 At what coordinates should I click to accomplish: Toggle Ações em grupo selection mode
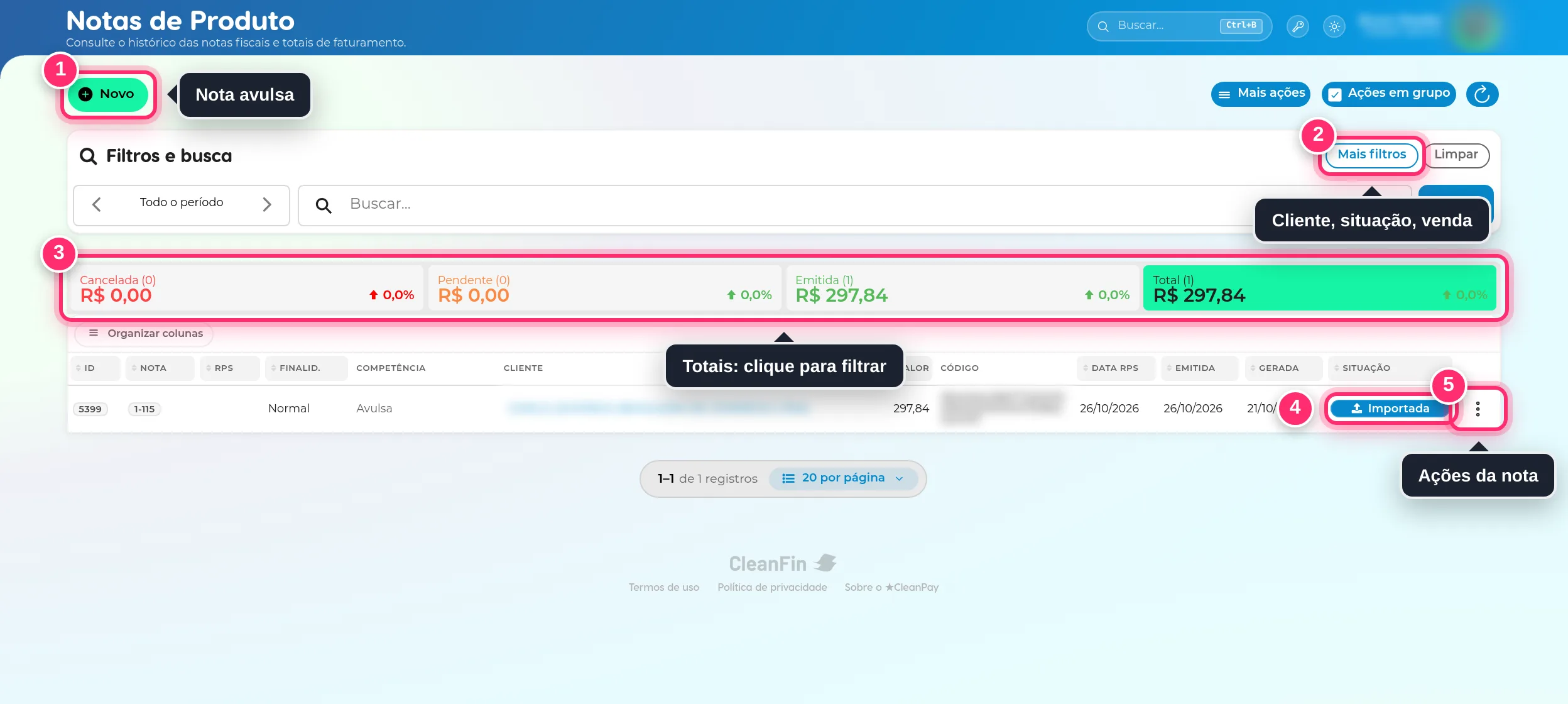tap(1388, 94)
